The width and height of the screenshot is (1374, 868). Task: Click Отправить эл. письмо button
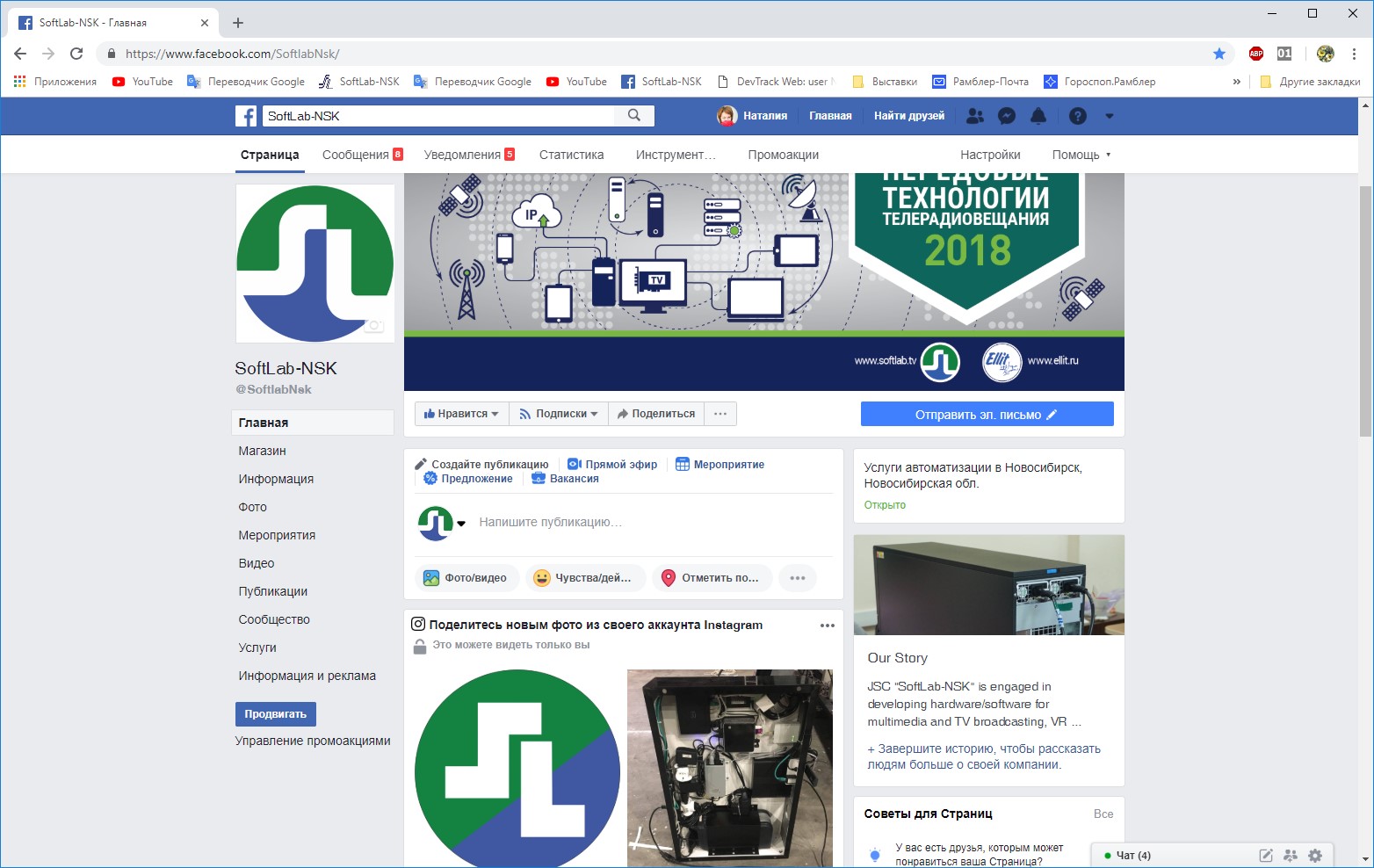[x=987, y=415]
